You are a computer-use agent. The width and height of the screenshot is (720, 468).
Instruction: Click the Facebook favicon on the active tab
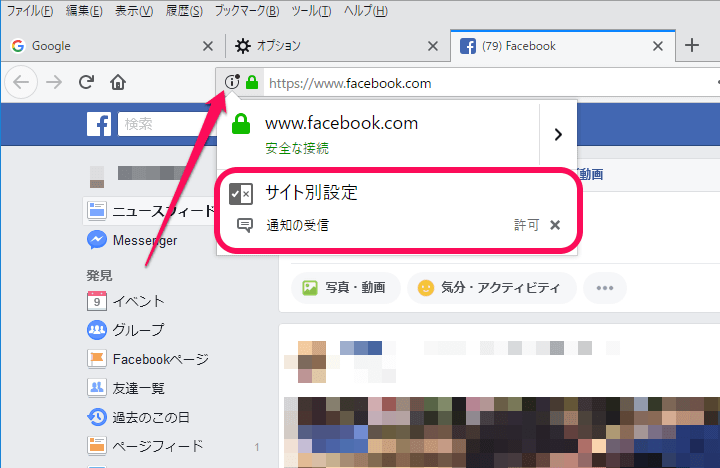tap(467, 46)
